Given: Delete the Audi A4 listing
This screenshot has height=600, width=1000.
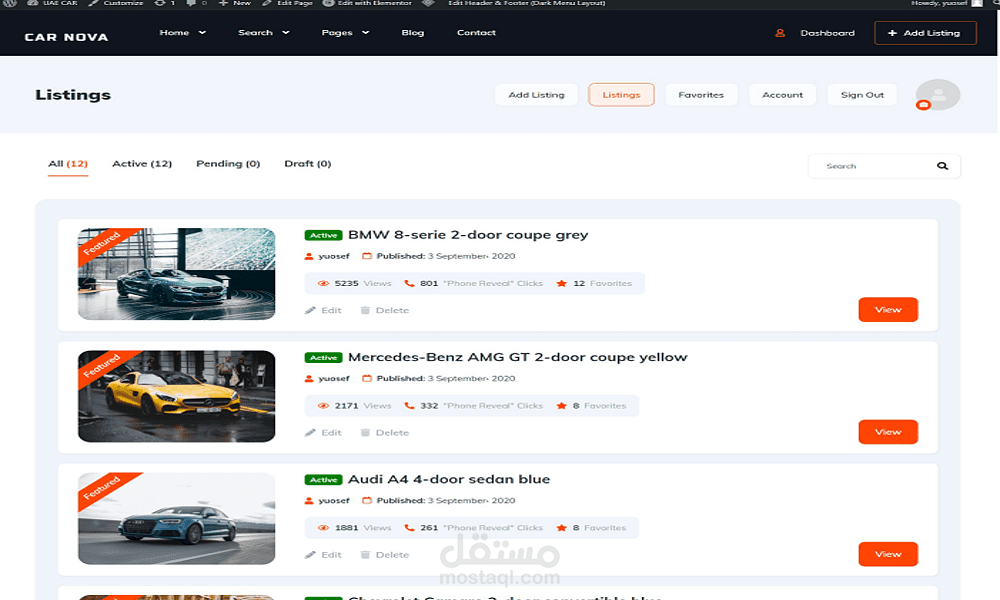Looking at the screenshot, I should [x=385, y=555].
